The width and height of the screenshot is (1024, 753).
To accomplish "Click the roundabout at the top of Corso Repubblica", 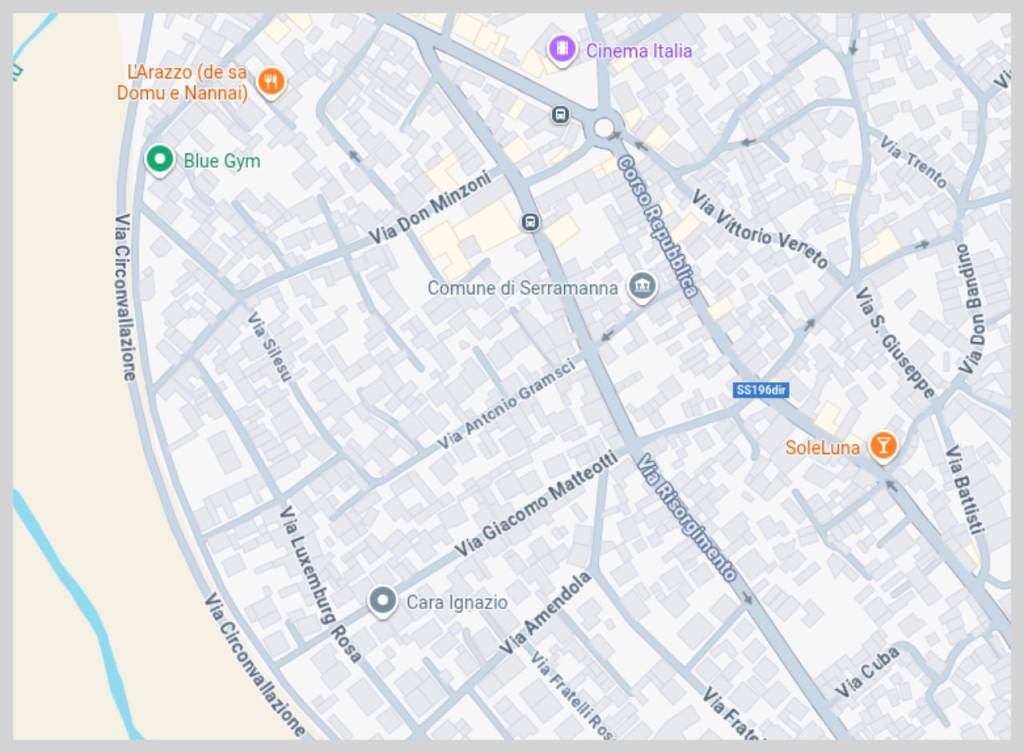I will click(x=604, y=127).
